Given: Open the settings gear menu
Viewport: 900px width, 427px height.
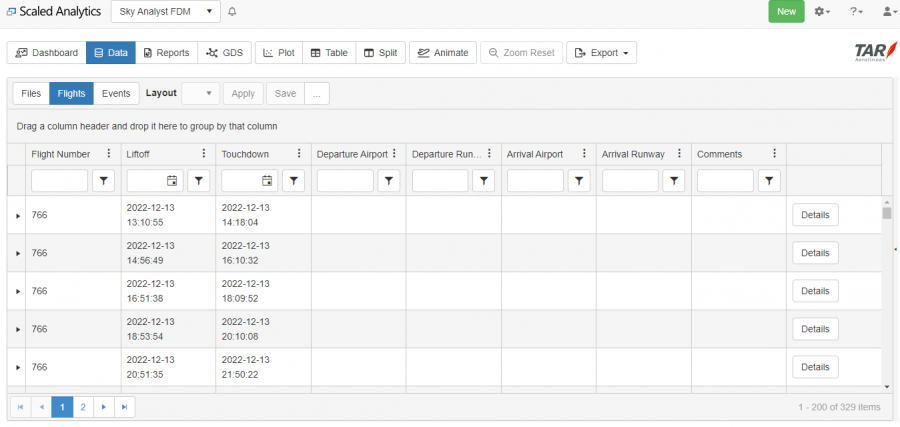Looking at the screenshot, I should tap(822, 12).
